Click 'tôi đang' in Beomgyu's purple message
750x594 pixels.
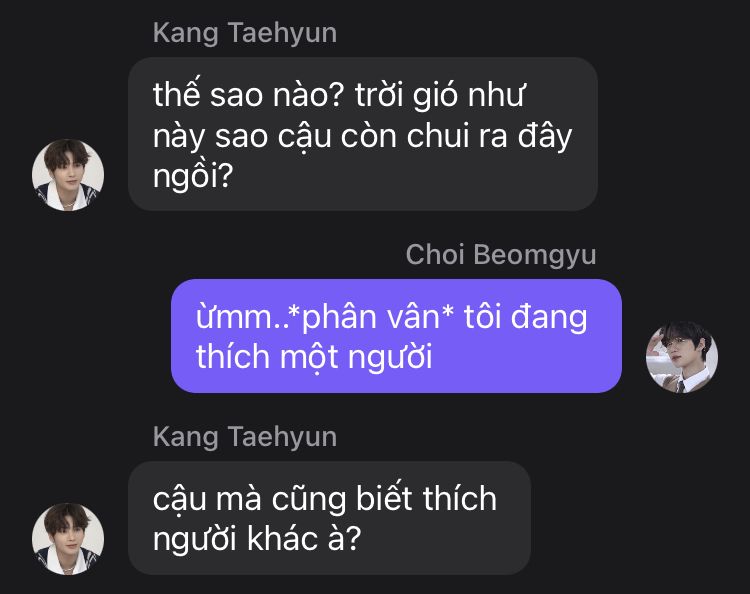coord(525,318)
